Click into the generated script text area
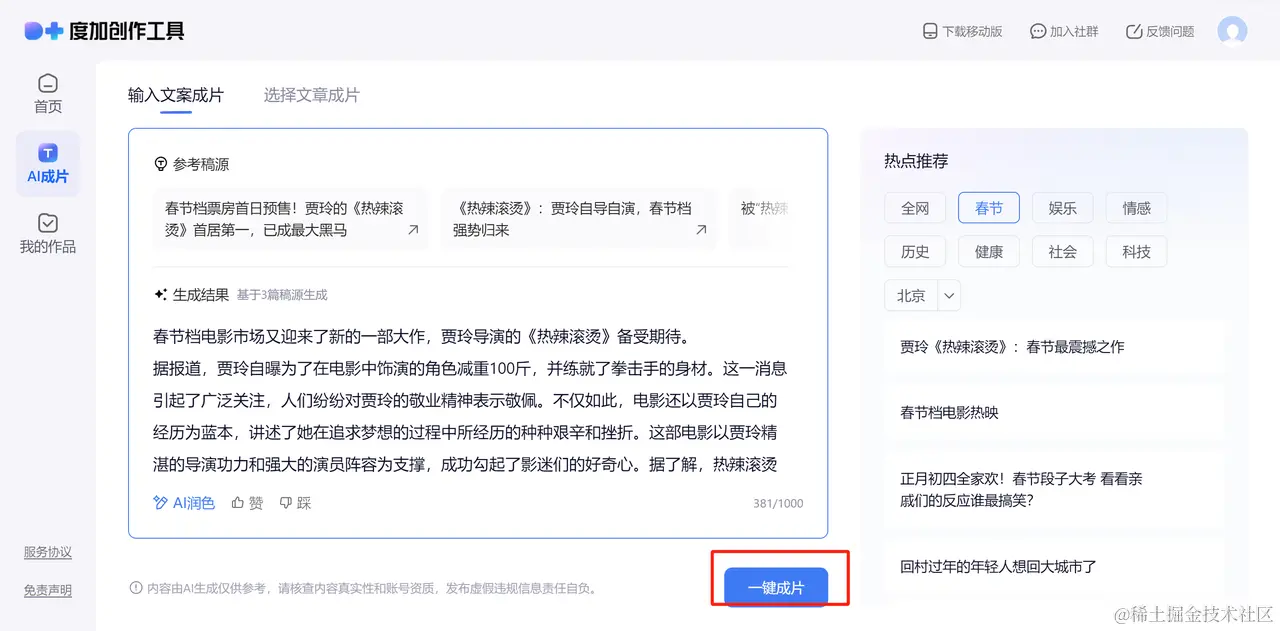Image resolution: width=1280 pixels, height=631 pixels. (x=470, y=400)
